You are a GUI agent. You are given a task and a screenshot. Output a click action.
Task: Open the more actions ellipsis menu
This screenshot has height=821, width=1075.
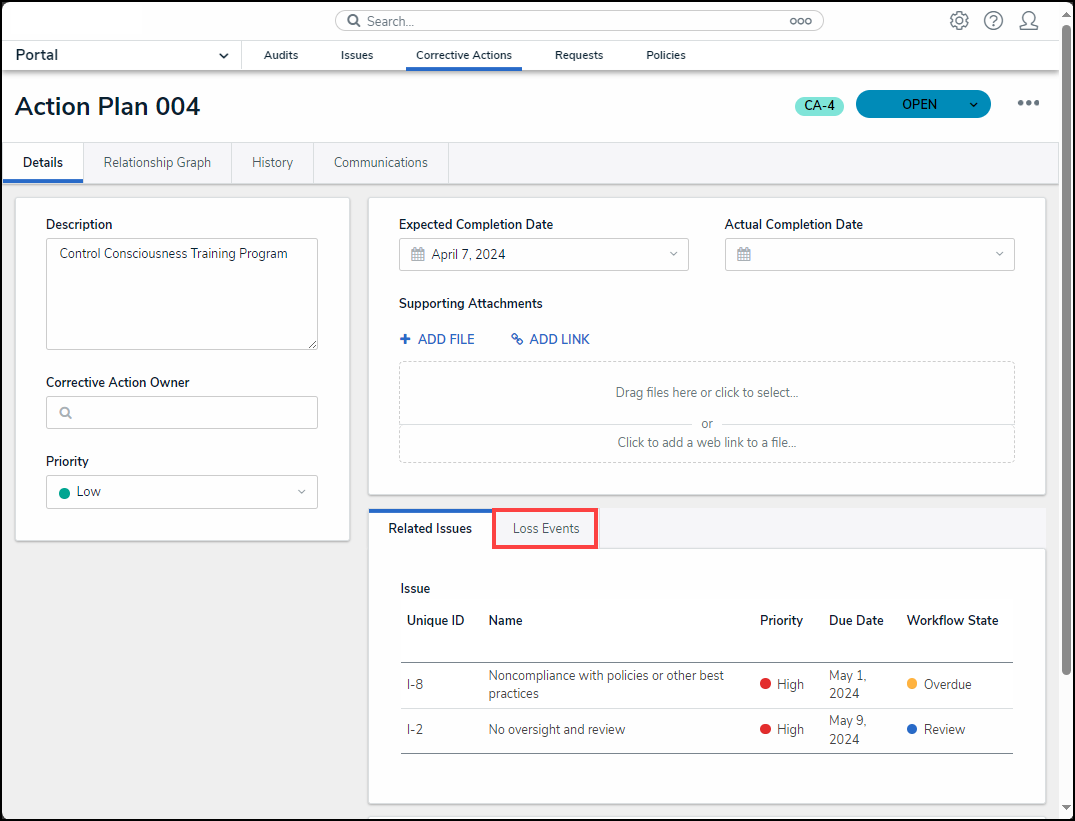(x=1028, y=103)
